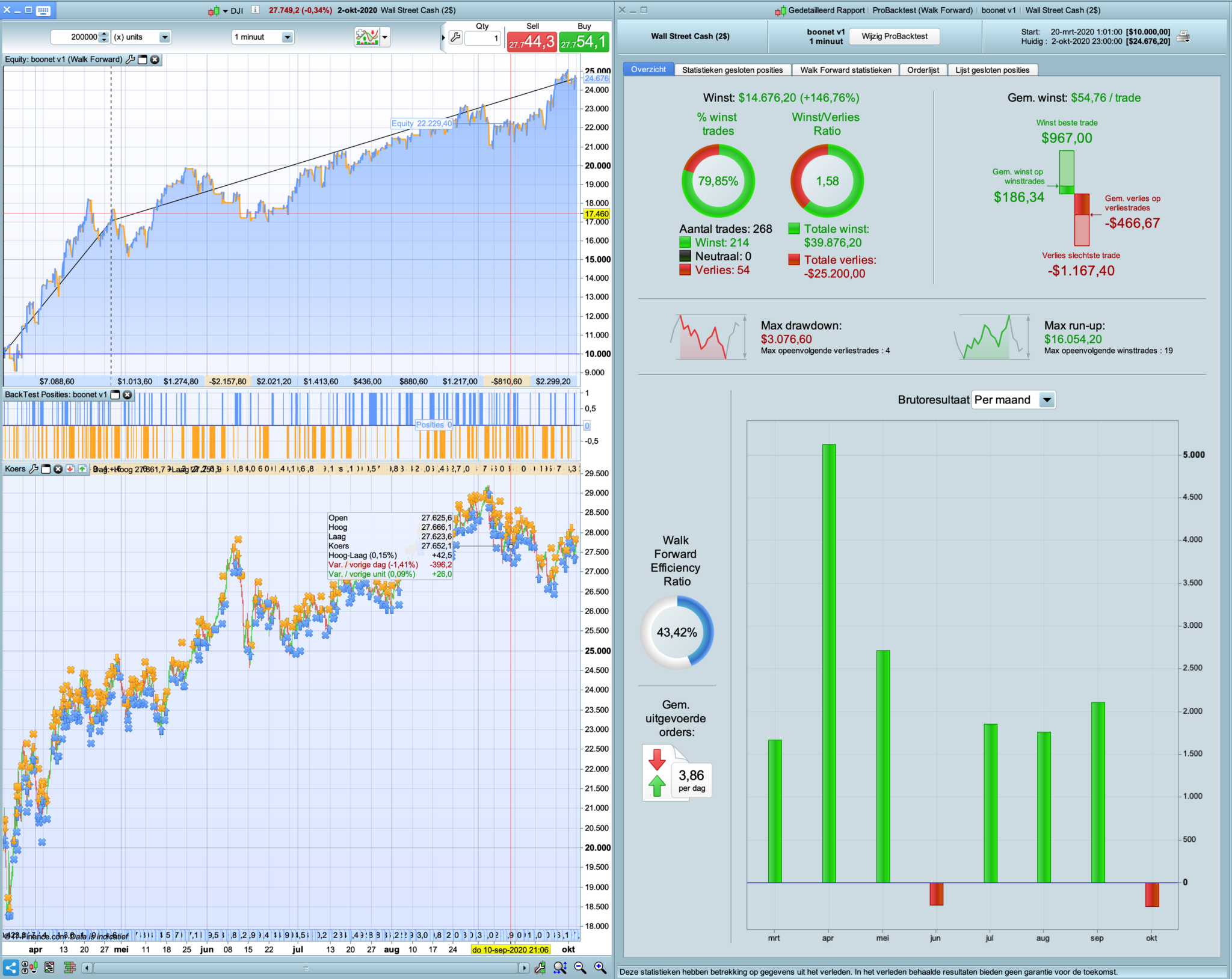
Task: Open the units type dropdown
Action: pyautogui.click(x=164, y=37)
